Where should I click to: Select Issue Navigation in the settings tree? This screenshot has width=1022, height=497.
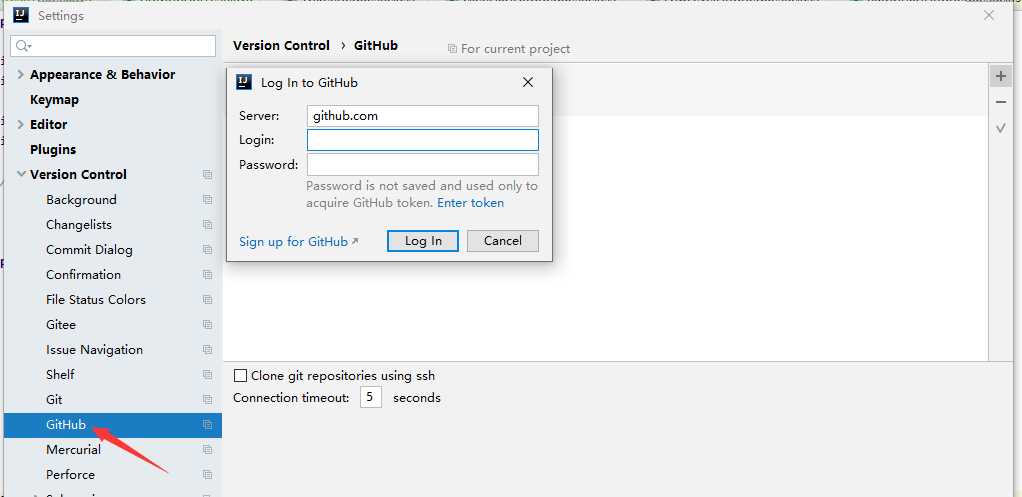click(x=94, y=350)
